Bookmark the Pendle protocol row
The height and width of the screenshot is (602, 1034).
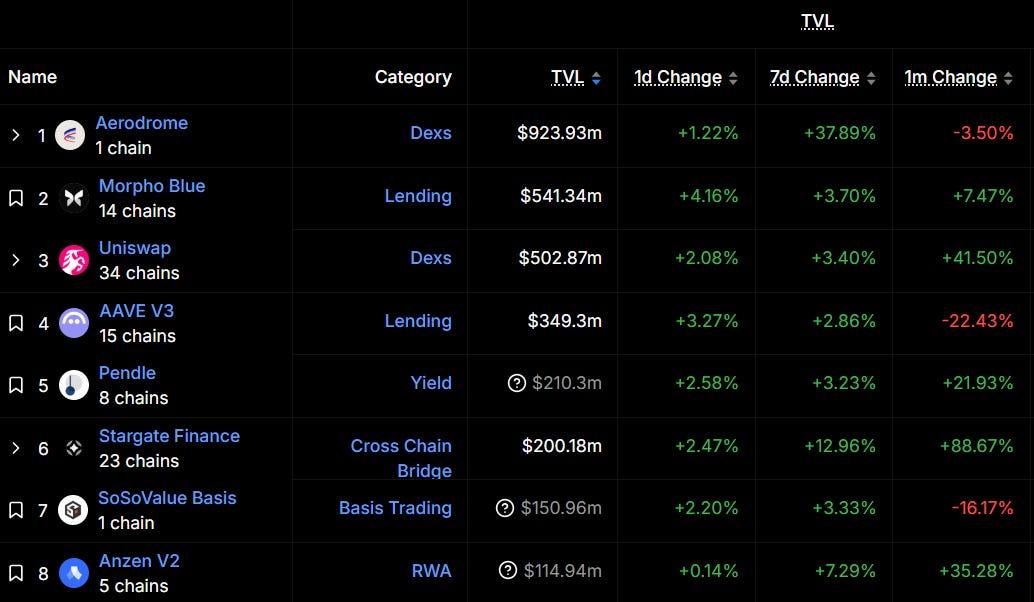click(16, 385)
